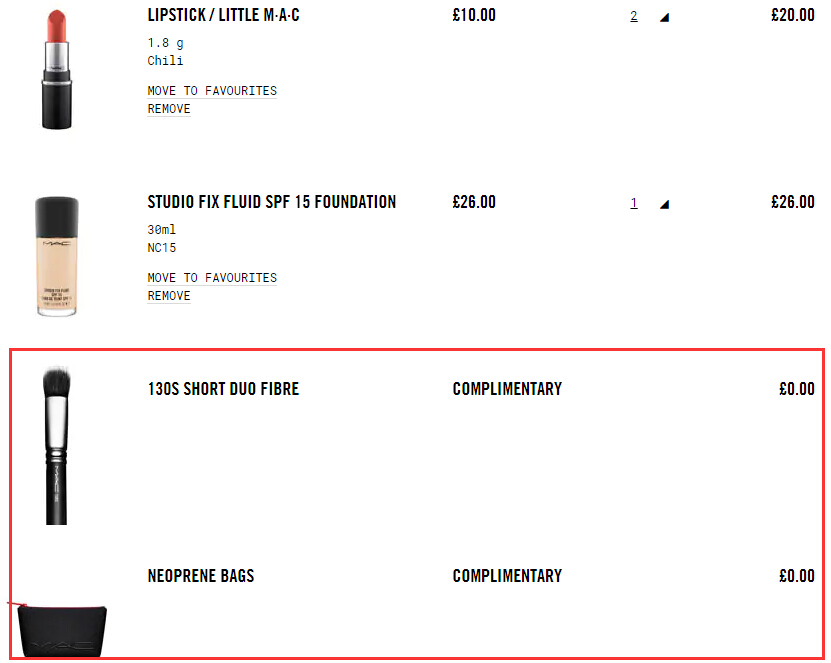Select the 130S Short Duo Fibre product name
The width and height of the screenshot is (831, 663).
tap(223, 389)
